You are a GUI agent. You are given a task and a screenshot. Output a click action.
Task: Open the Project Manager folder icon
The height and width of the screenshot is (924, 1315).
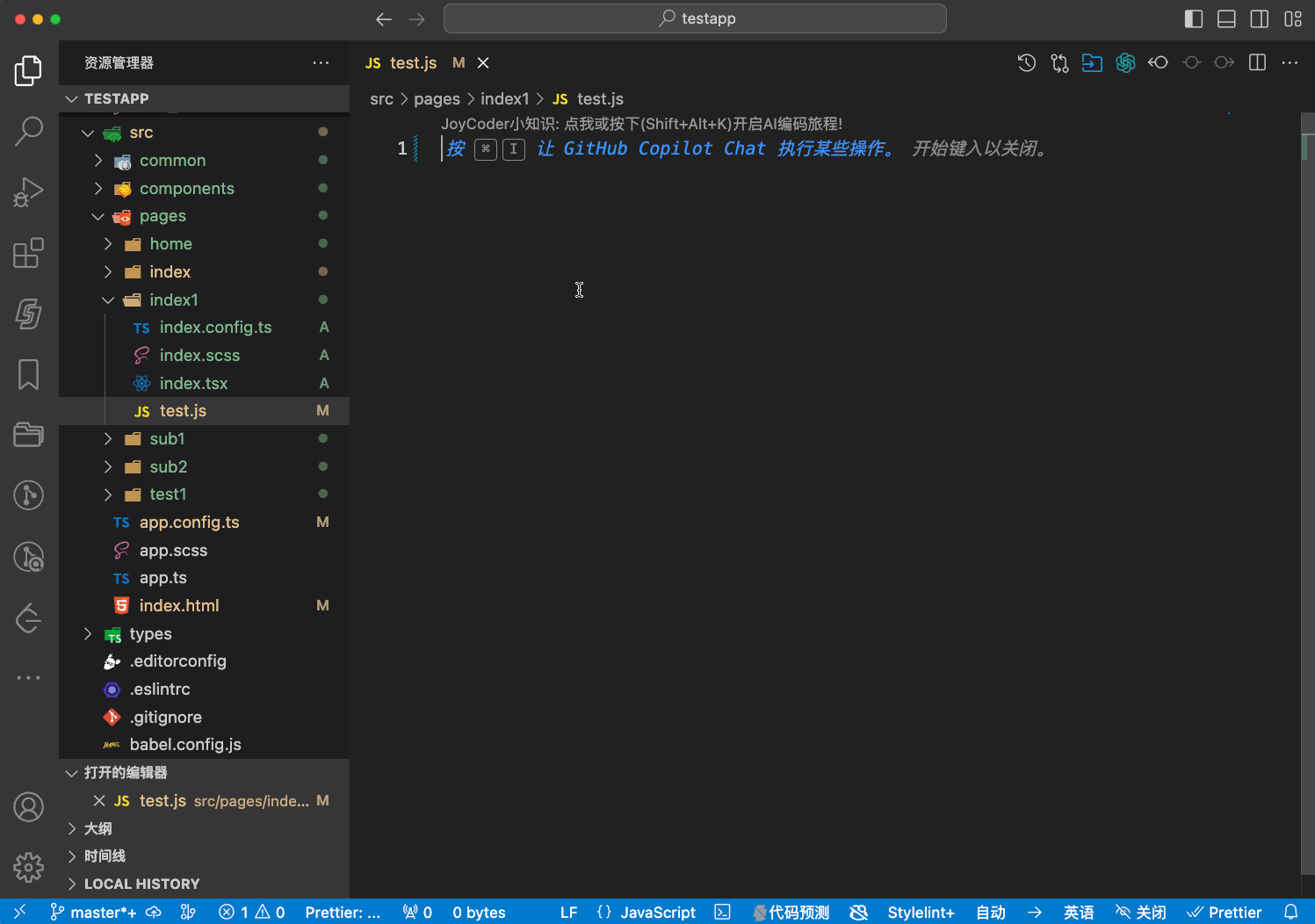click(x=28, y=435)
